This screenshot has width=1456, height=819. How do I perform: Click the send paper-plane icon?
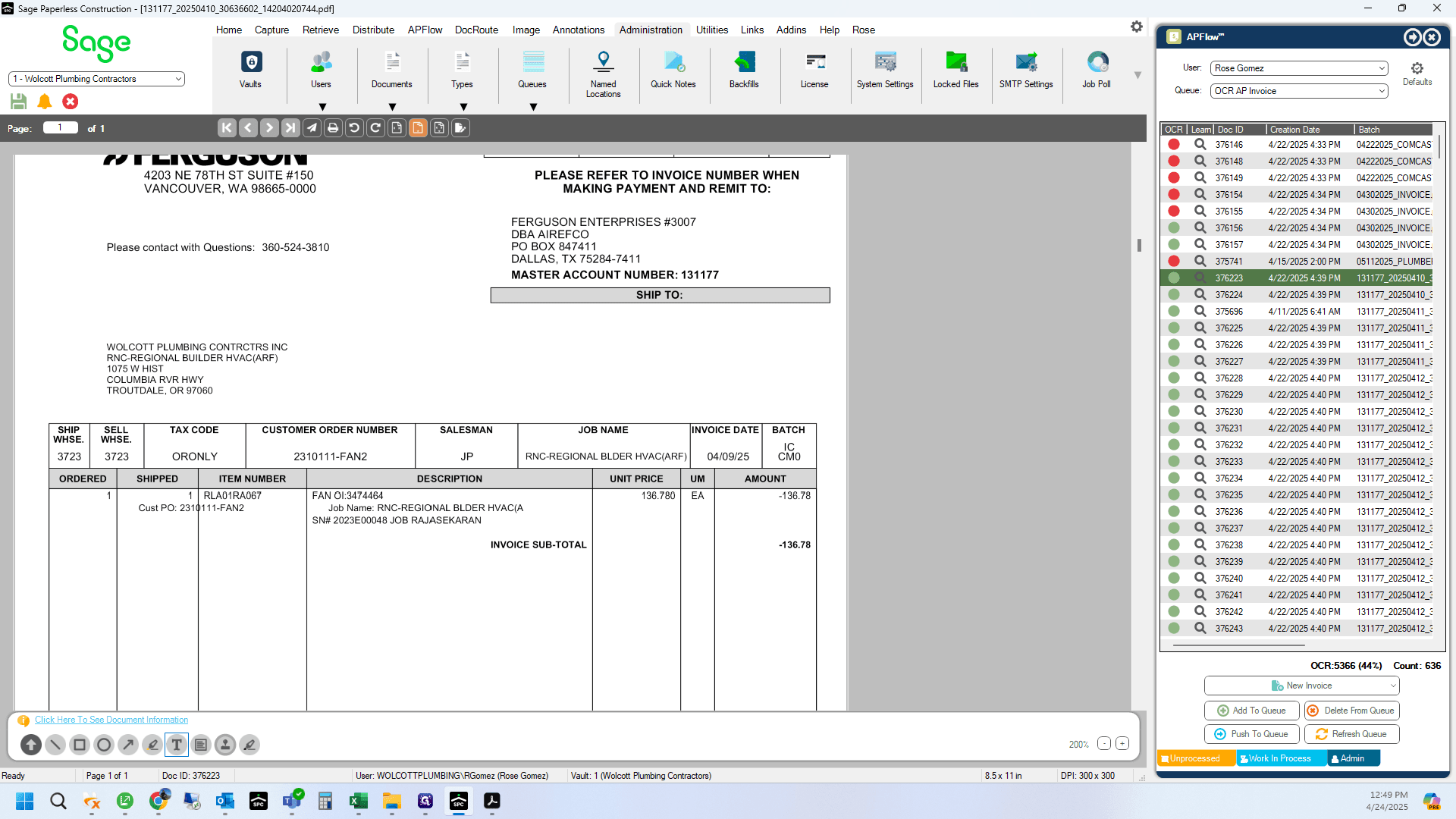pyautogui.click(x=312, y=128)
